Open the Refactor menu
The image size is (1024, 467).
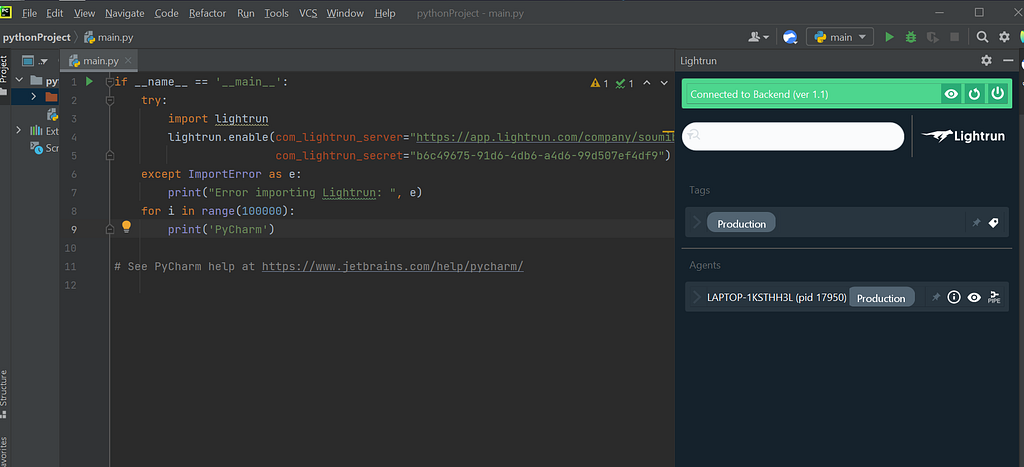tap(208, 13)
